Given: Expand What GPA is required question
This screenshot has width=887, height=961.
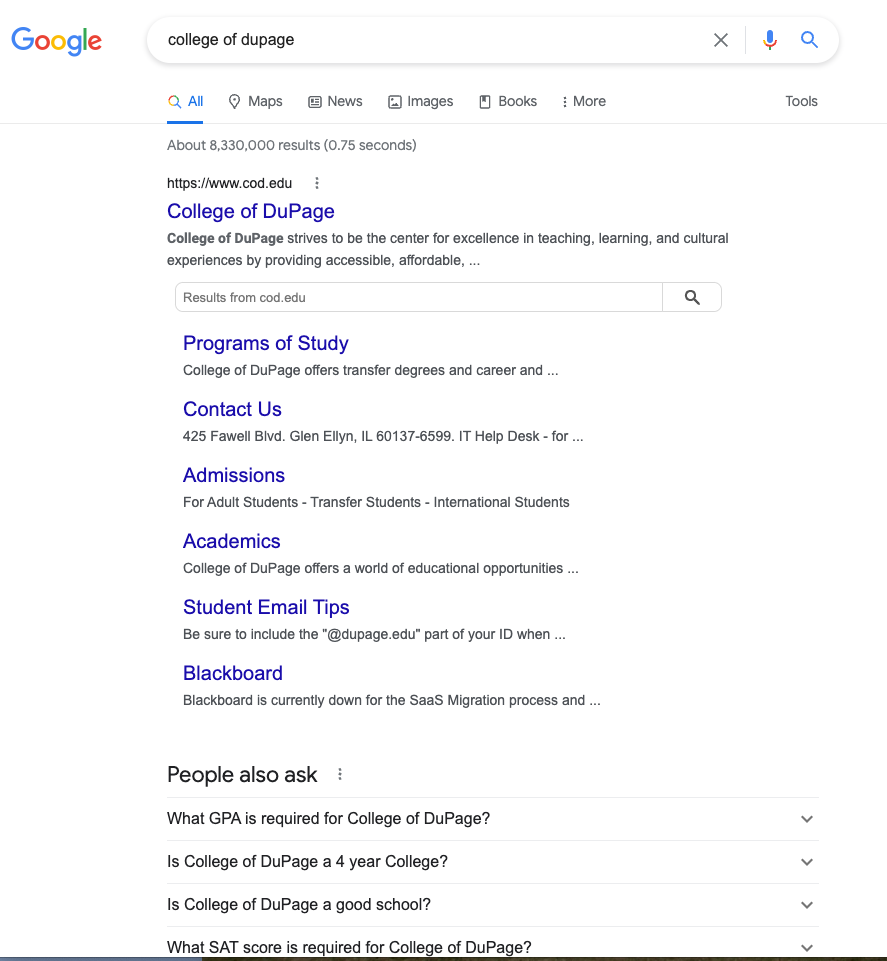Looking at the screenshot, I should point(807,819).
